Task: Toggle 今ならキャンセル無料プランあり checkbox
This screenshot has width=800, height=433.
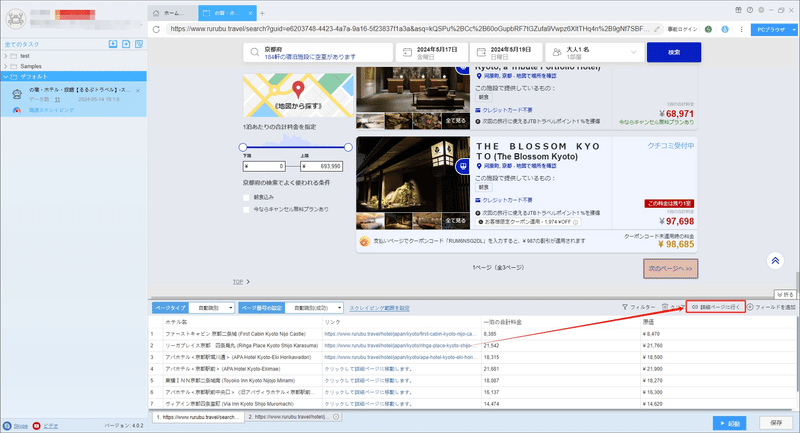Action: coord(246,209)
